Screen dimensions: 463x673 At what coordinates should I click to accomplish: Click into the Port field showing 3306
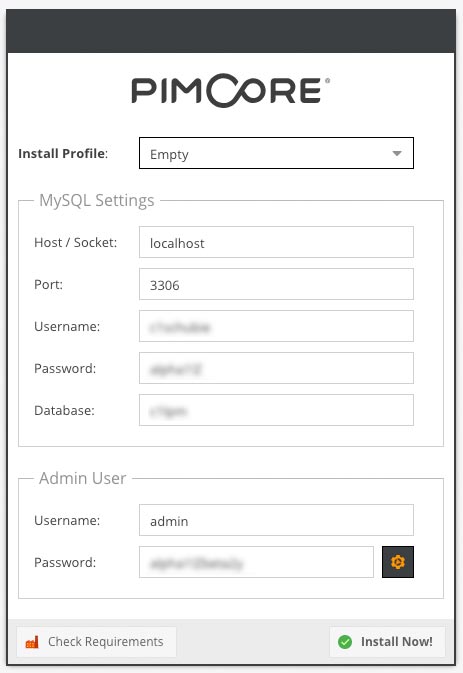pyautogui.click(x=276, y=285)
